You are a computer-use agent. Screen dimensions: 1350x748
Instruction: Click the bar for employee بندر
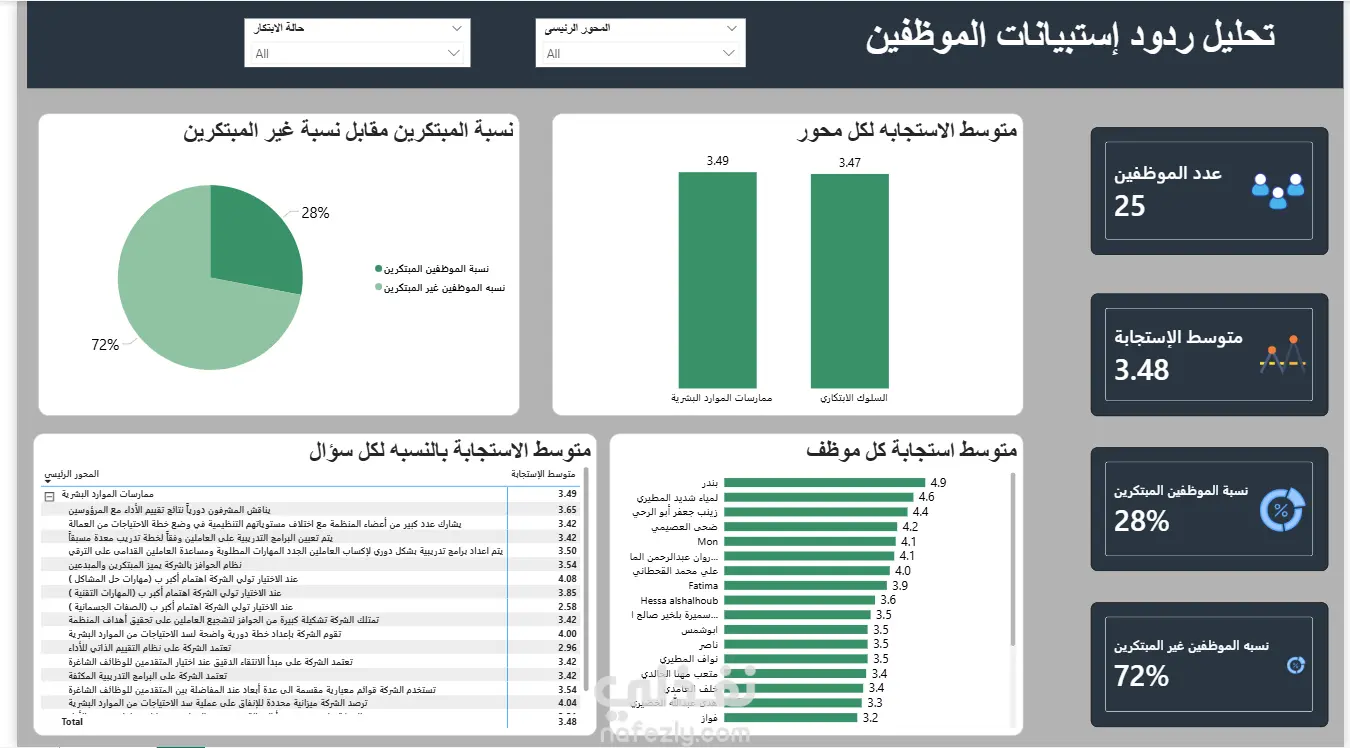(x=824, y=482)
